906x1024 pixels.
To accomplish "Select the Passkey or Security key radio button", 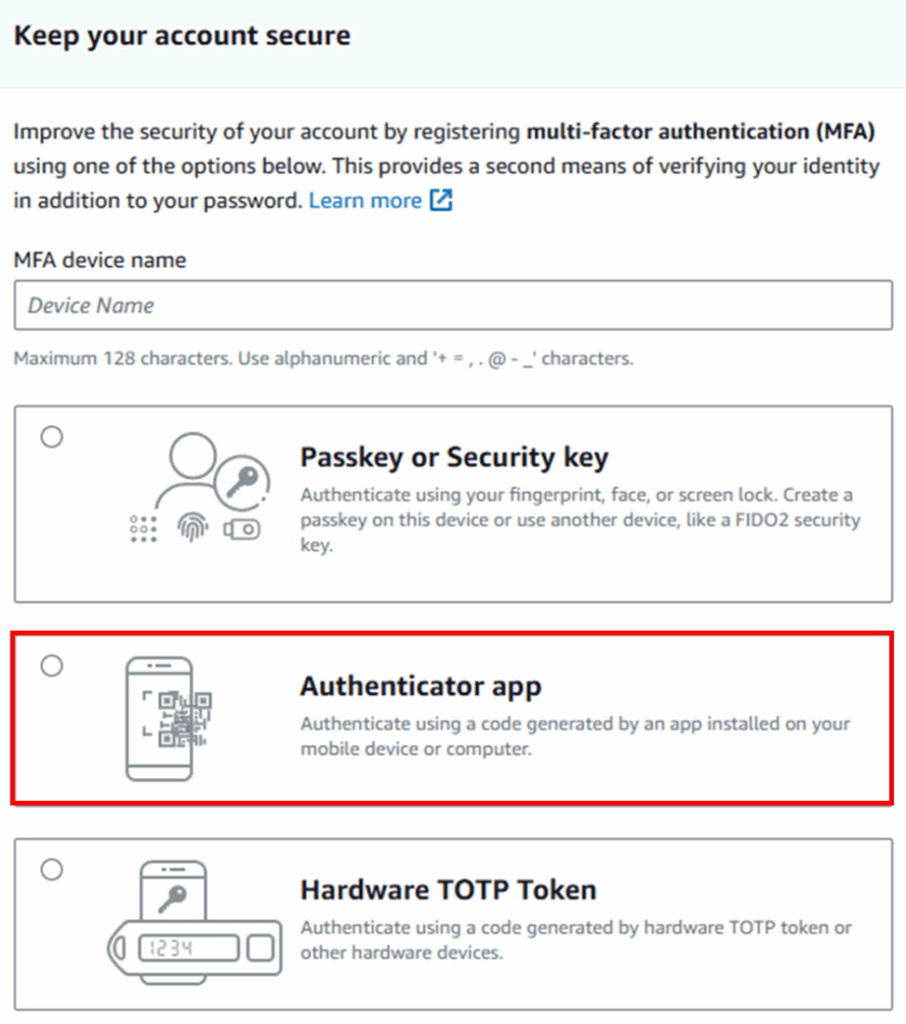I will tap(52, 436).
